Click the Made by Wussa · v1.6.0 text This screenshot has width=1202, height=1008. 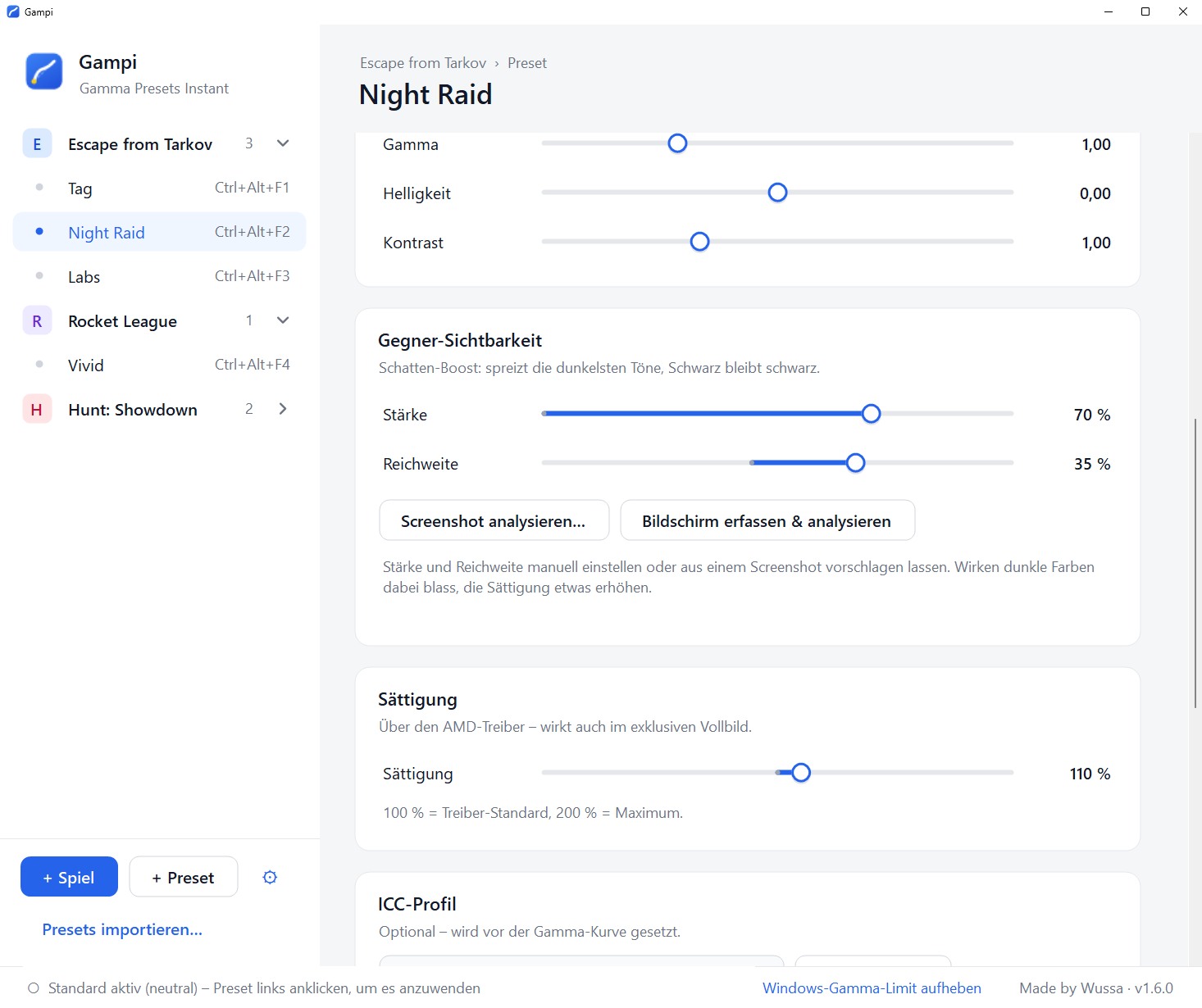pyautogui.click(x=1096, y=988)
